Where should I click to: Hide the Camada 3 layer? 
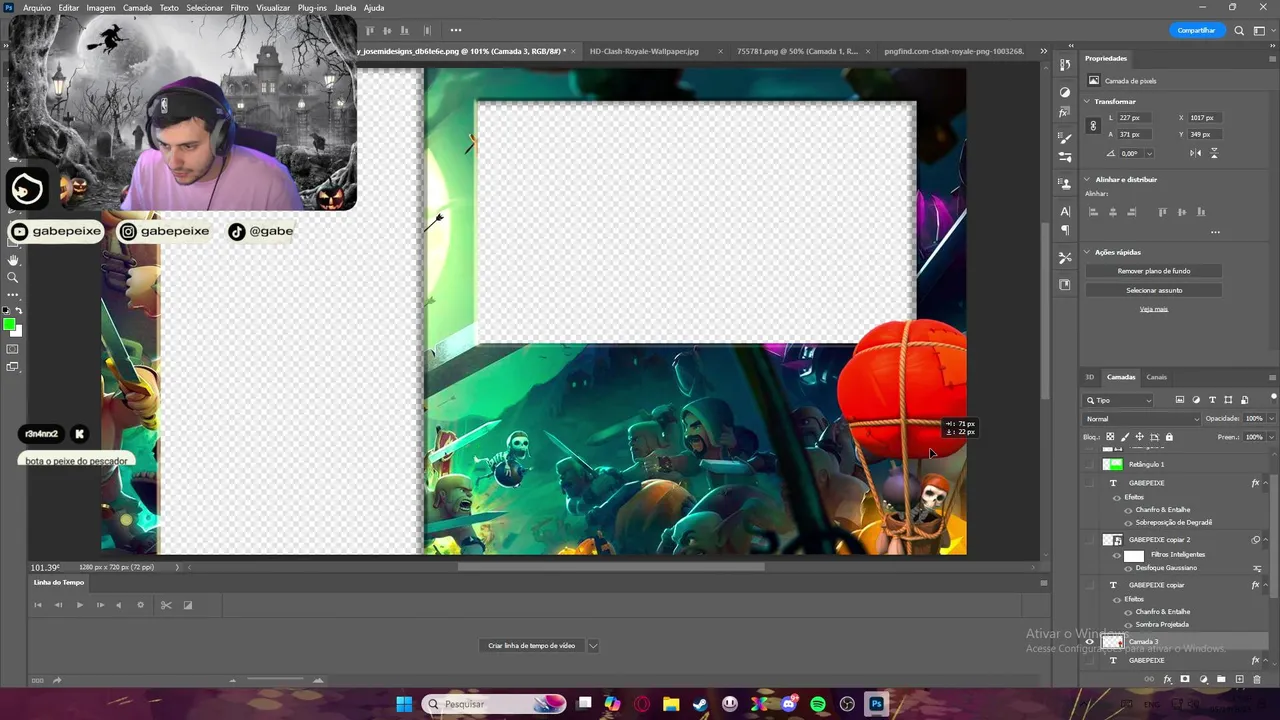pyautogui.click(x=1090, y=642)
